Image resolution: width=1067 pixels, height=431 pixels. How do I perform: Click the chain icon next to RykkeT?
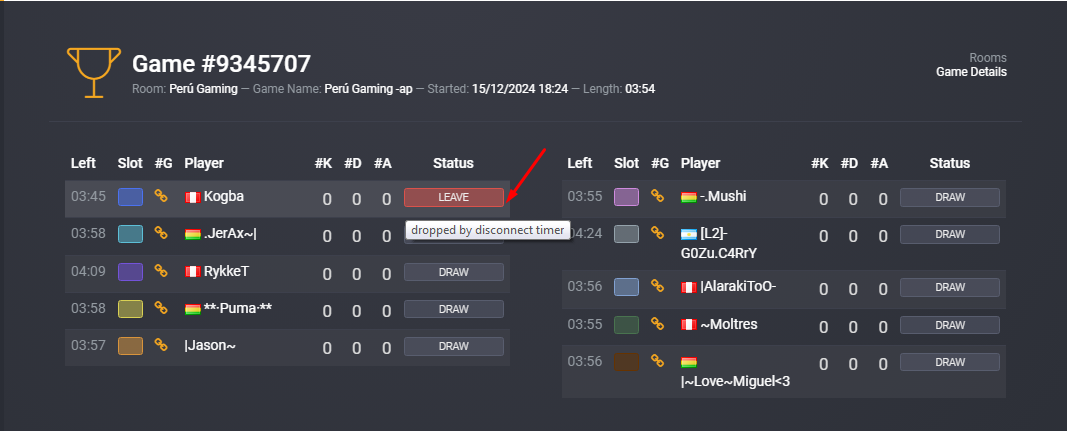pos(161,270)
